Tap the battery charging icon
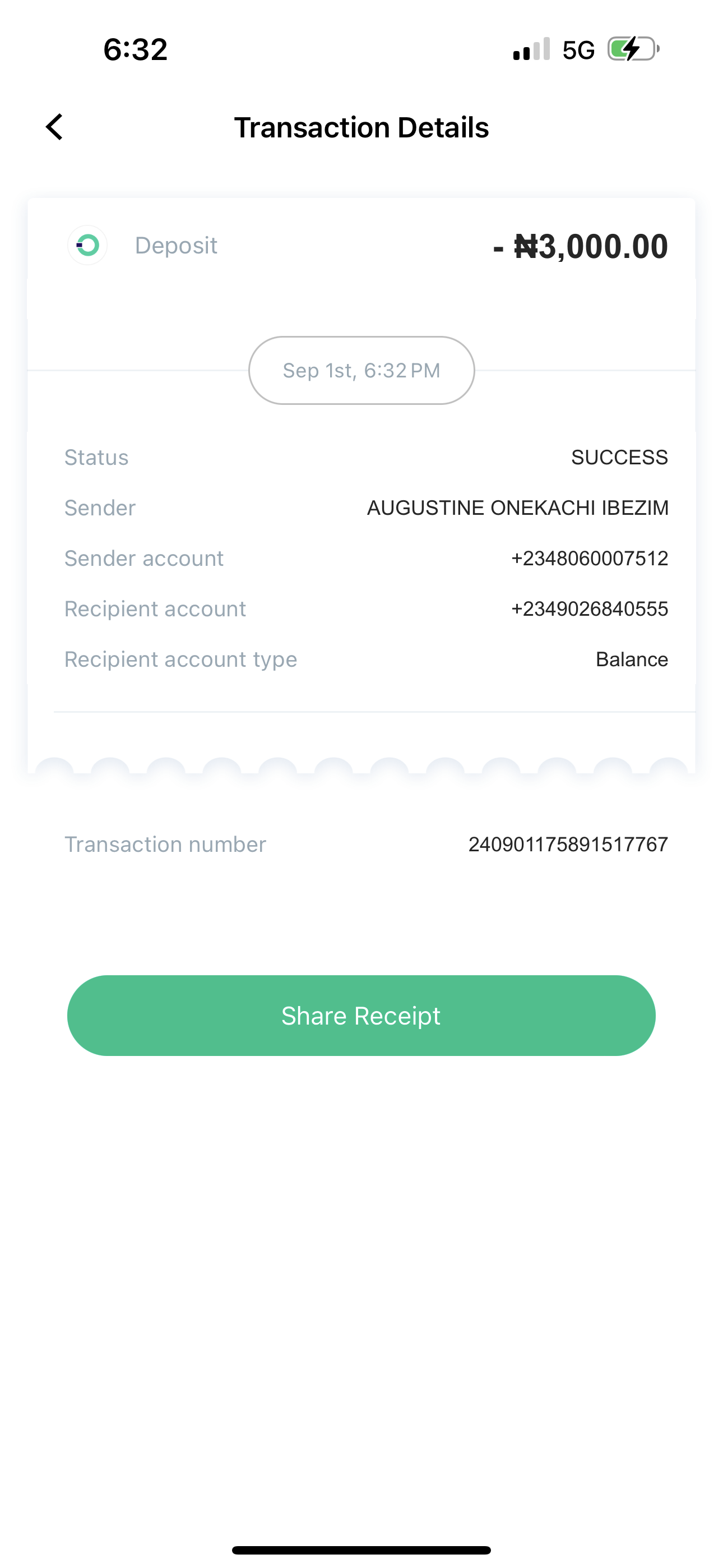The height and width of the screenshot is (1568, 723). coord(633,49)
